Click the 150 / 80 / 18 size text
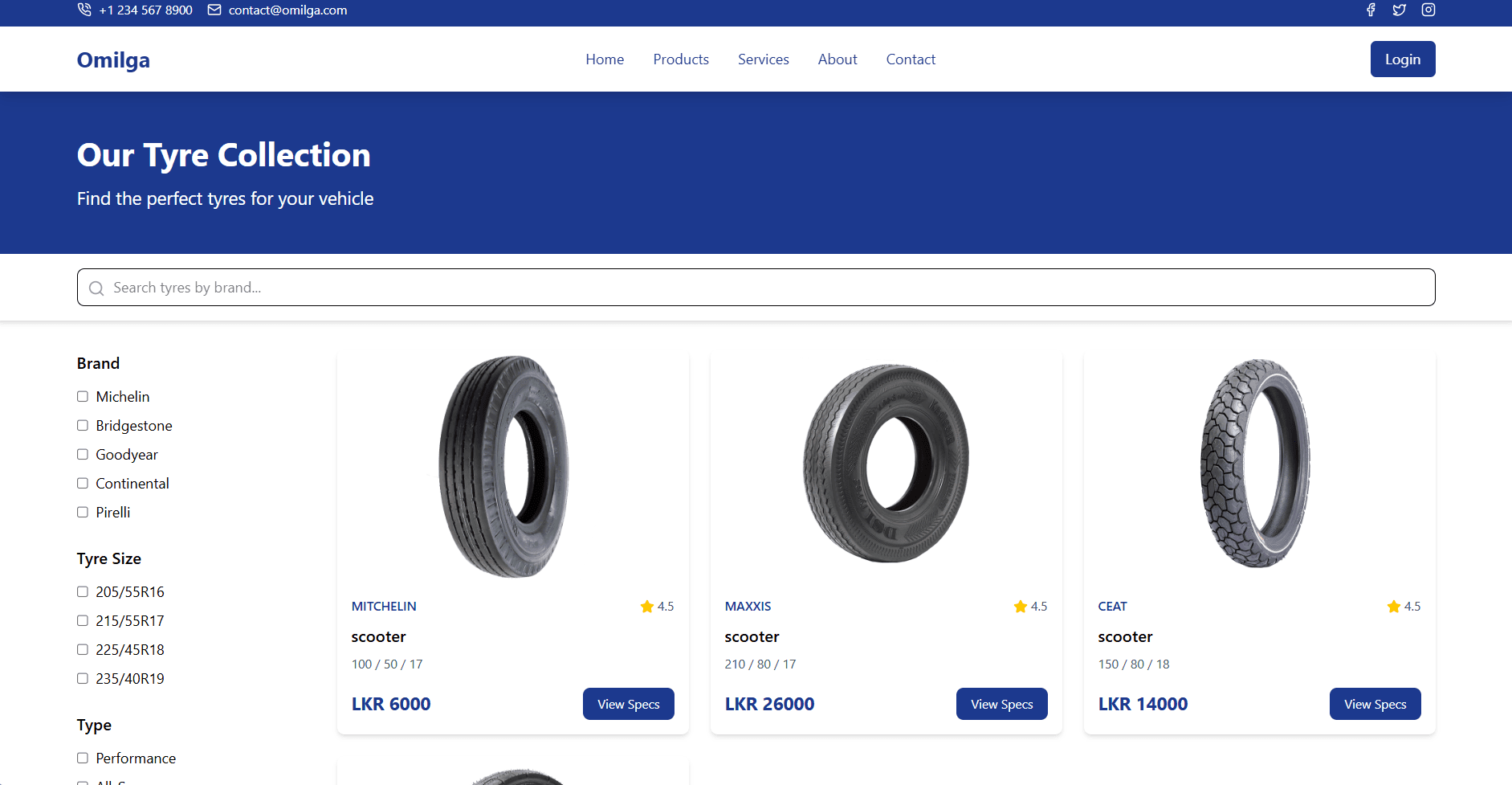This screenshot has width=1512, height=785. click(x=1134, y=664)
